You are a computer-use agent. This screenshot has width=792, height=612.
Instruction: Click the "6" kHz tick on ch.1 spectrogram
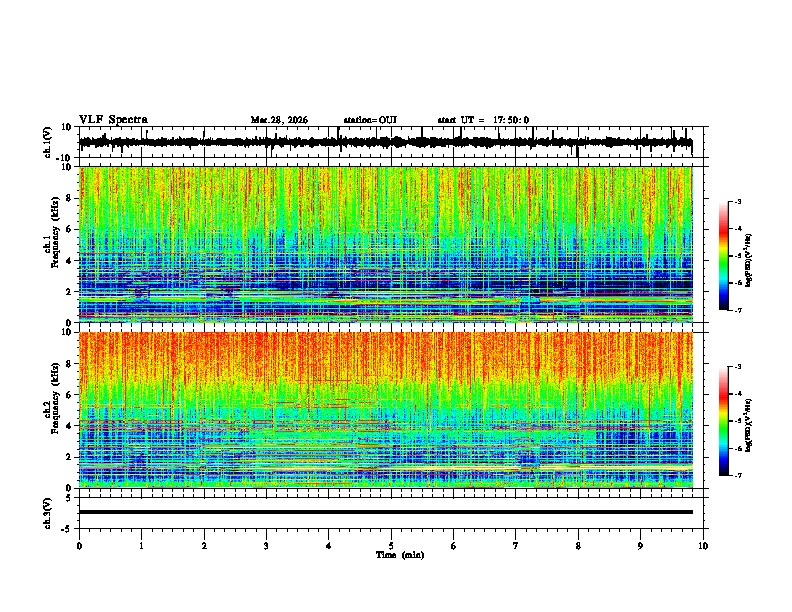pos(70,229)
